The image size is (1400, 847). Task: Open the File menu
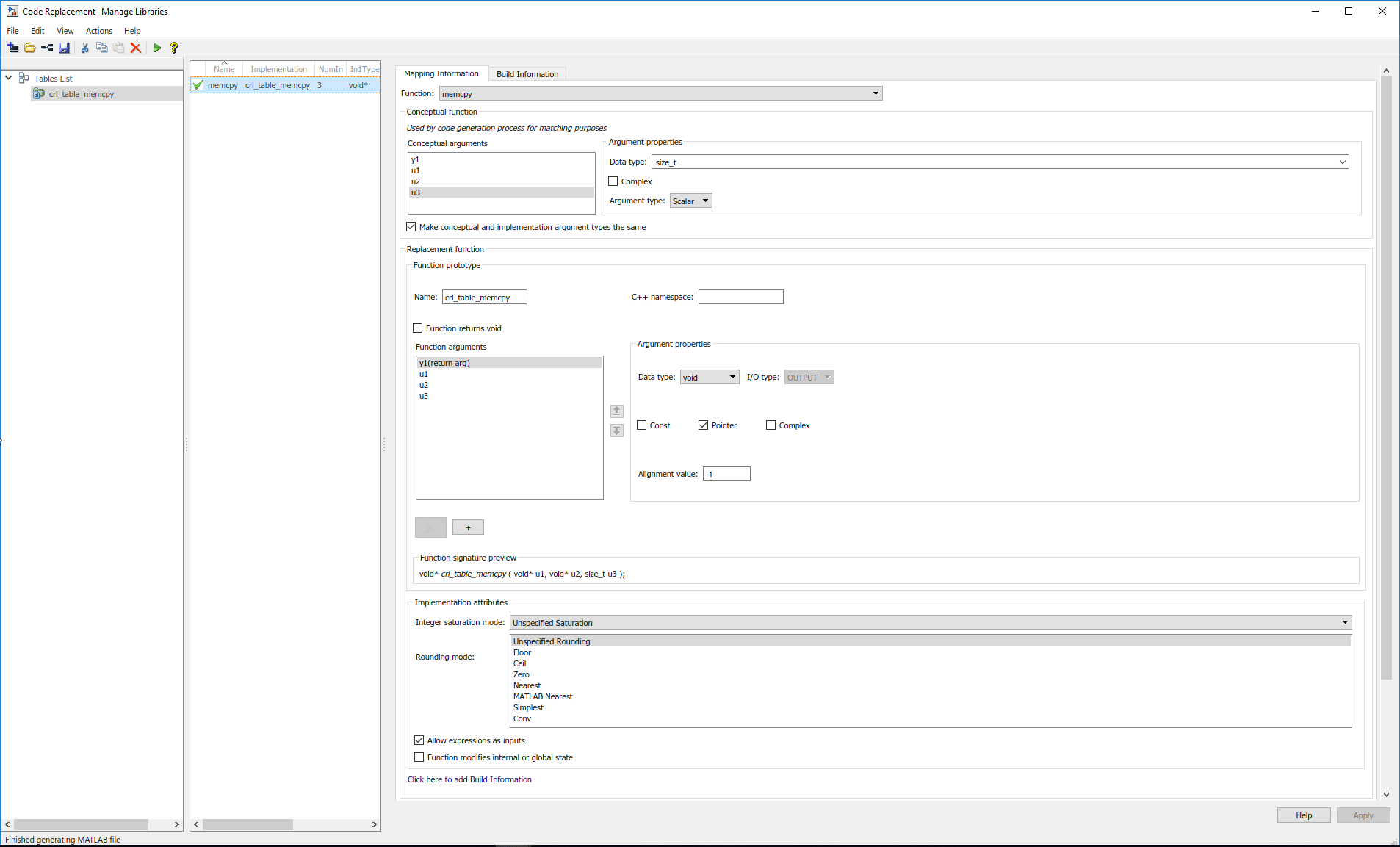13,31
